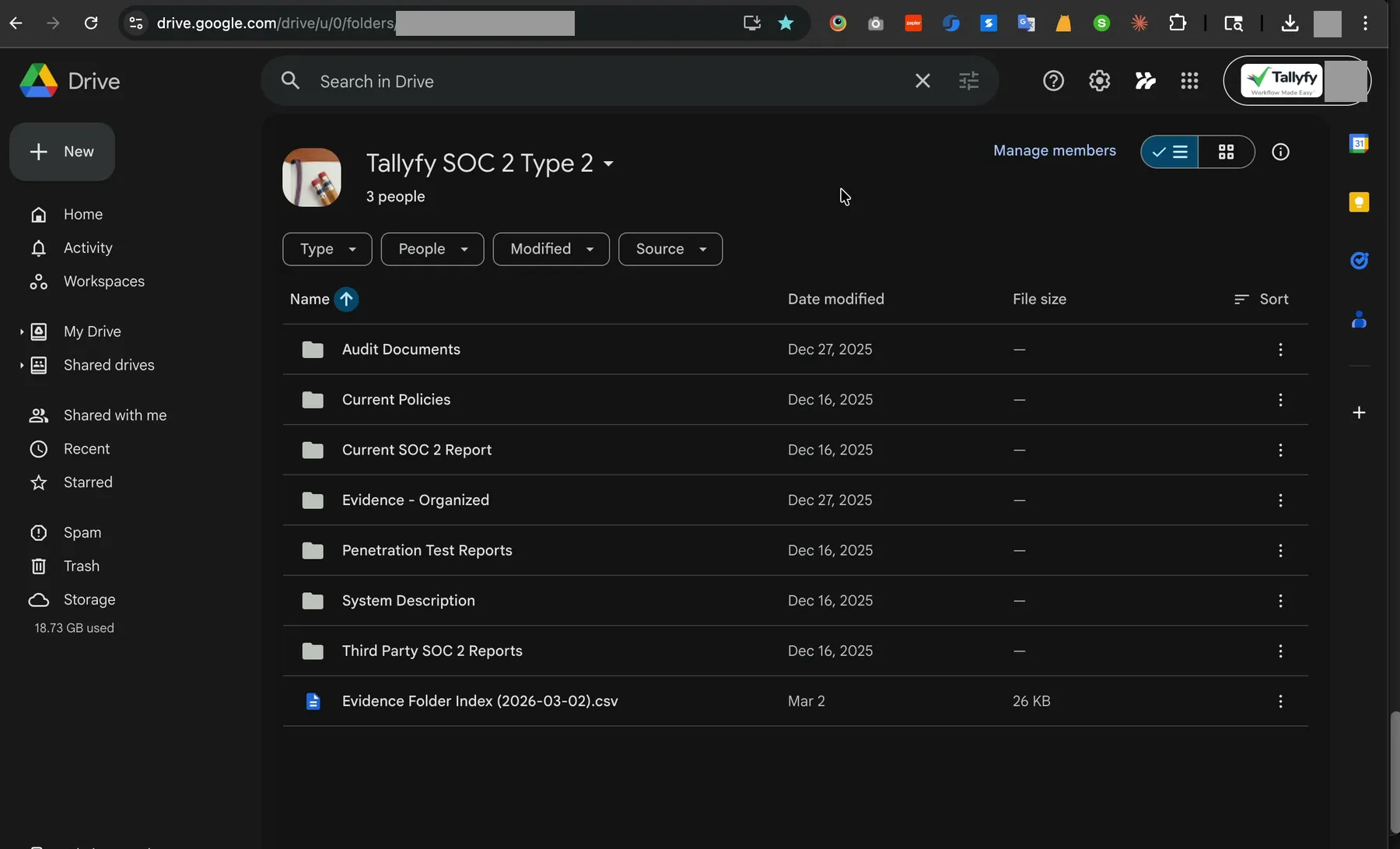Open Chrome downloads icon
Screen dimensions: 1400x849
pos(1290,23)
